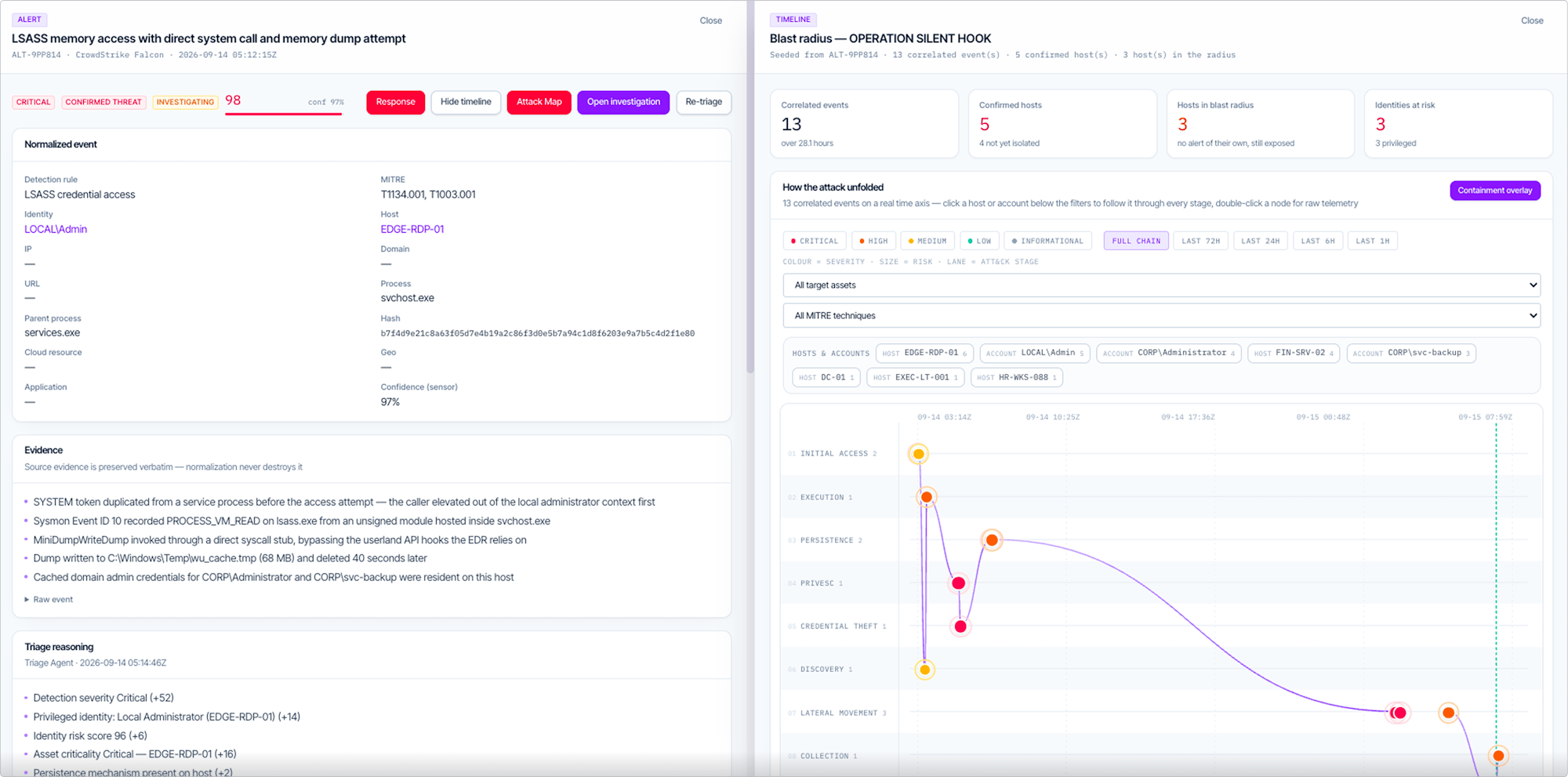Select the red Privesc event node
The height and width of the screenshot is (777, 1568).
pyautogui.click(x=958, y=583)
